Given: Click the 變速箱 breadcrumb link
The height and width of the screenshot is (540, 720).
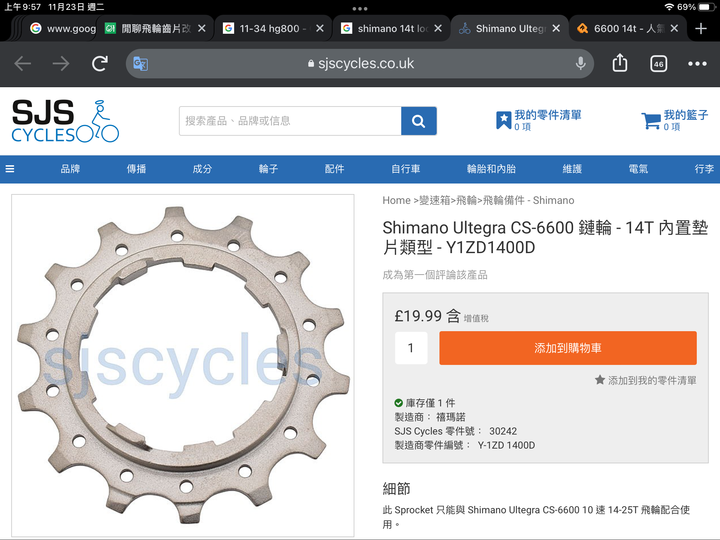Looking at the screenshot, I should point(434,200).
